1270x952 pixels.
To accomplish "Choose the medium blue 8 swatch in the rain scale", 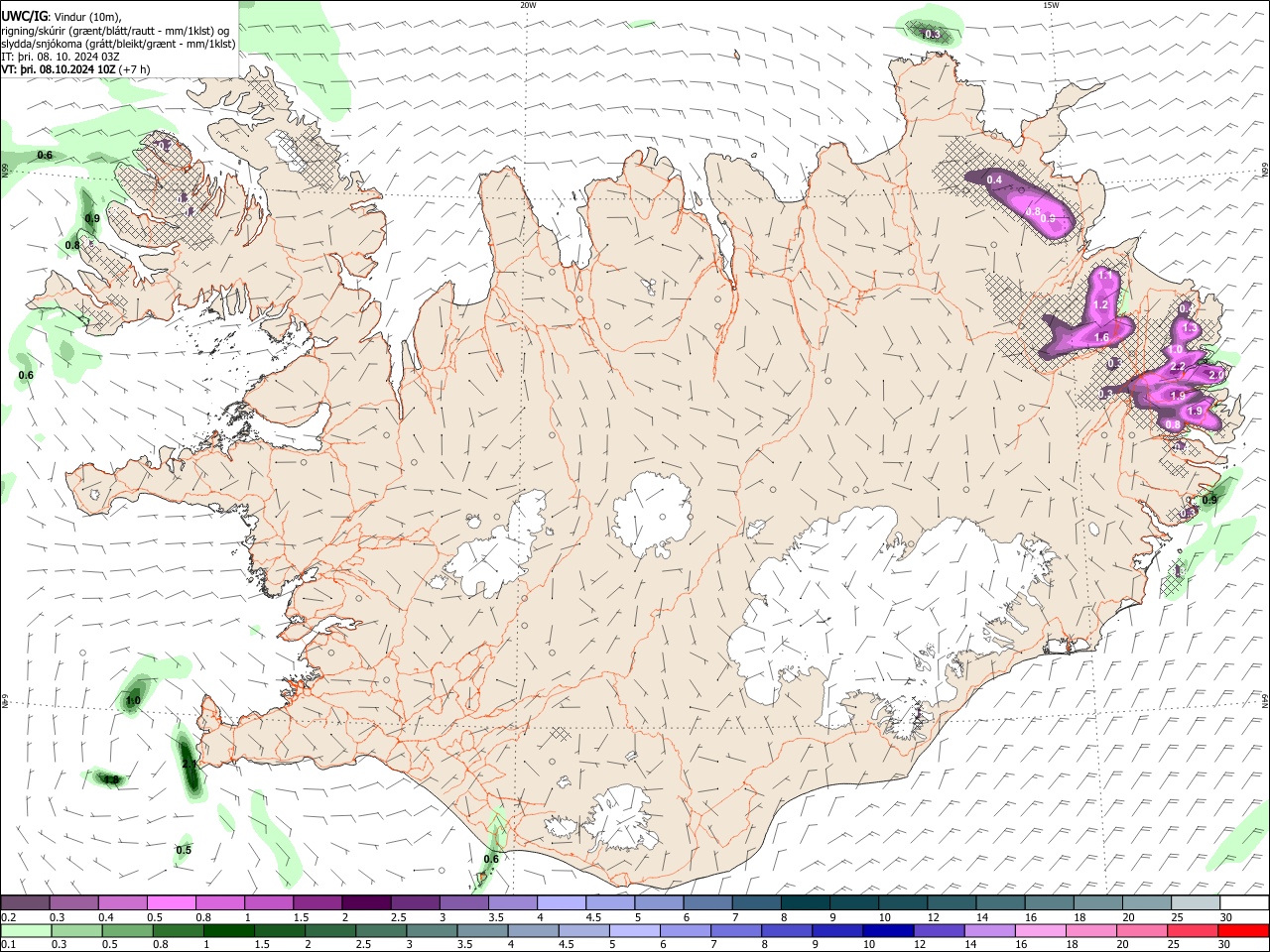I will [787, 930].
